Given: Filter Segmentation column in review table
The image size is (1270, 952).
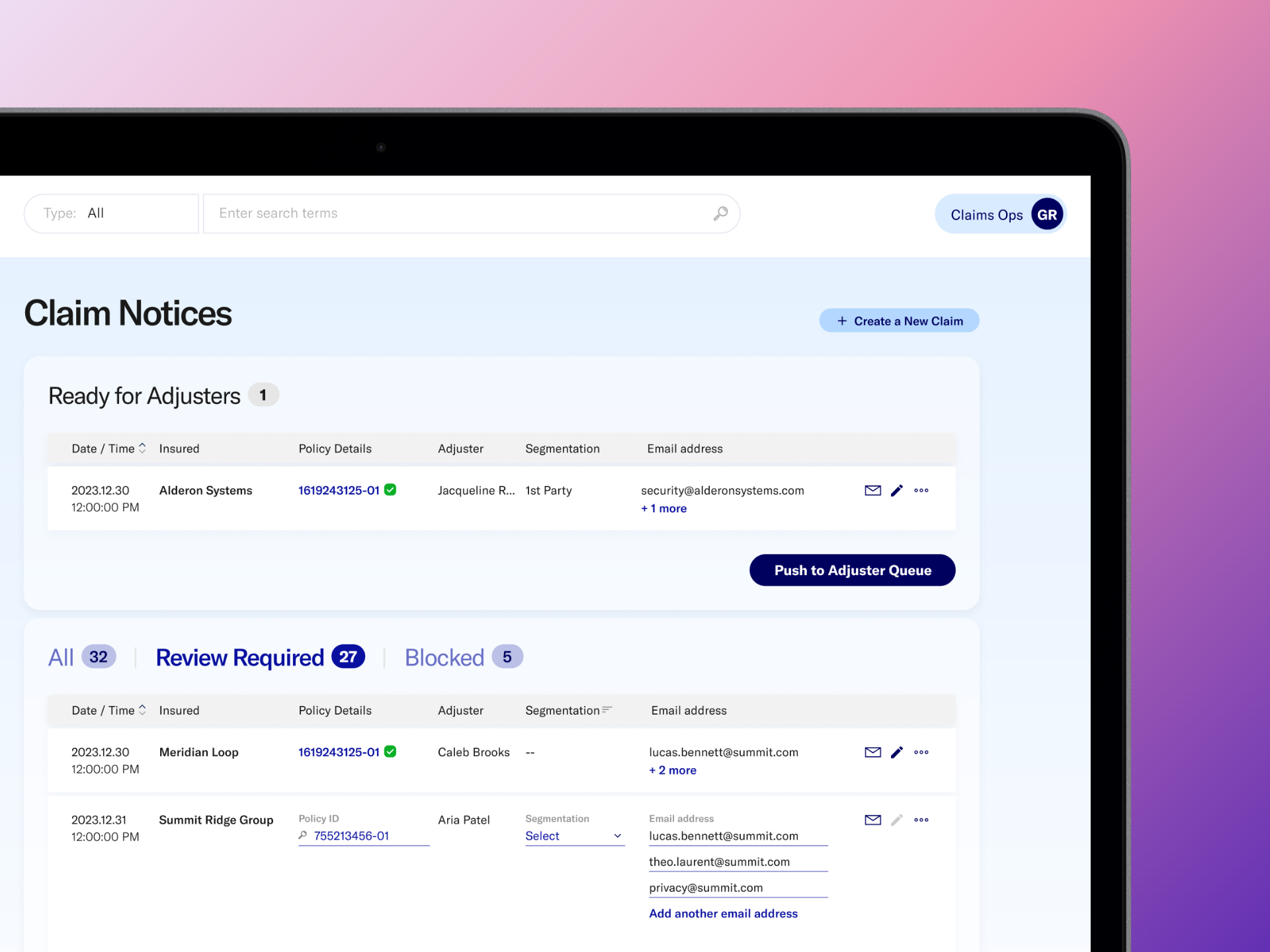Looking at the screenshot, I should coord(607,710).
